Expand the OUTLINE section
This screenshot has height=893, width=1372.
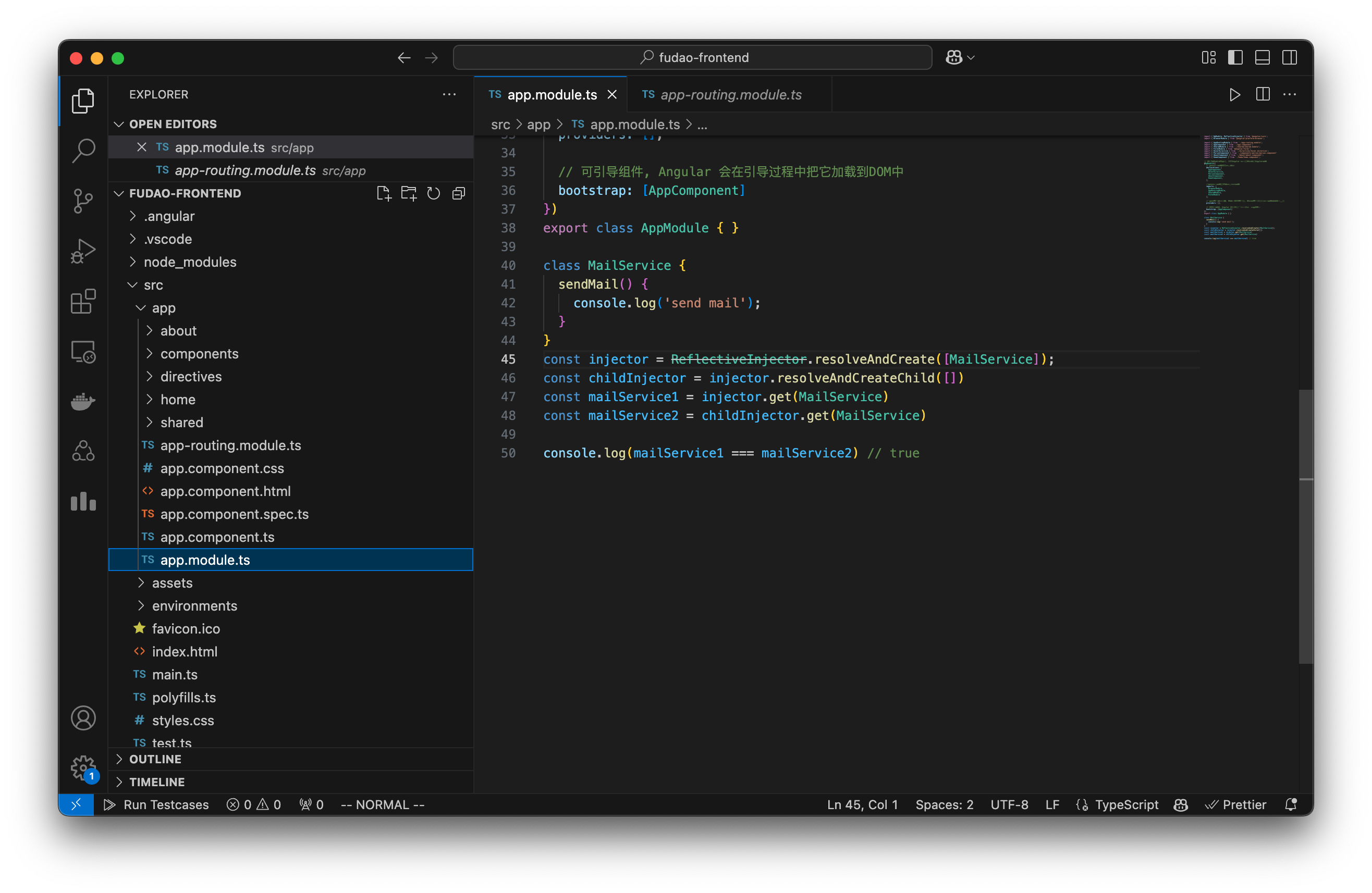(x=154, y=759)
